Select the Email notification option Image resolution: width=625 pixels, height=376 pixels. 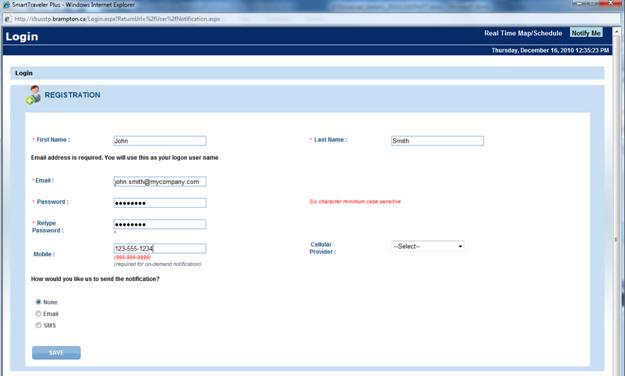[x=38, y=313]
